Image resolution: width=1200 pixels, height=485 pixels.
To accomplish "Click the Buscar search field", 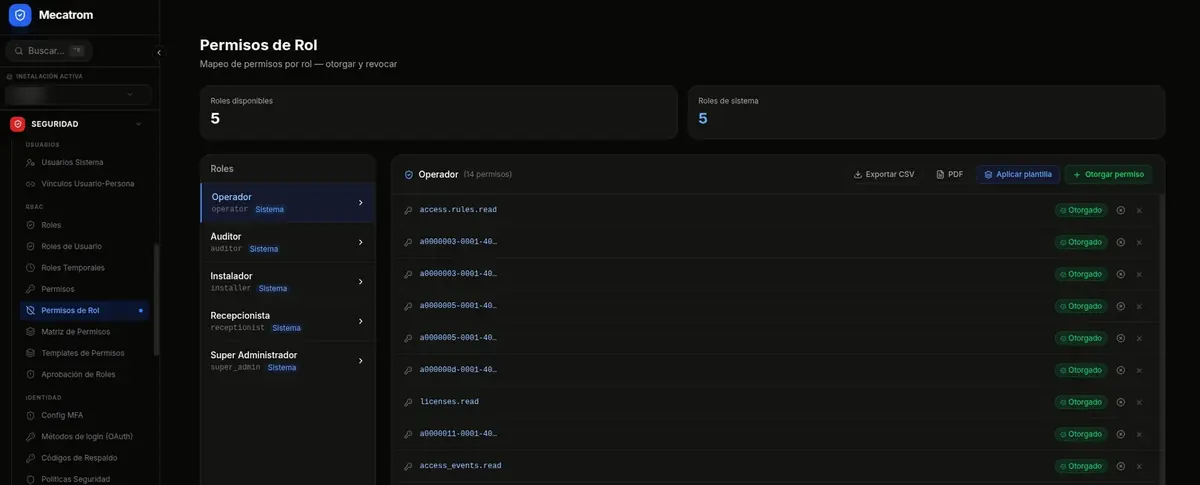I will [49, 50].
